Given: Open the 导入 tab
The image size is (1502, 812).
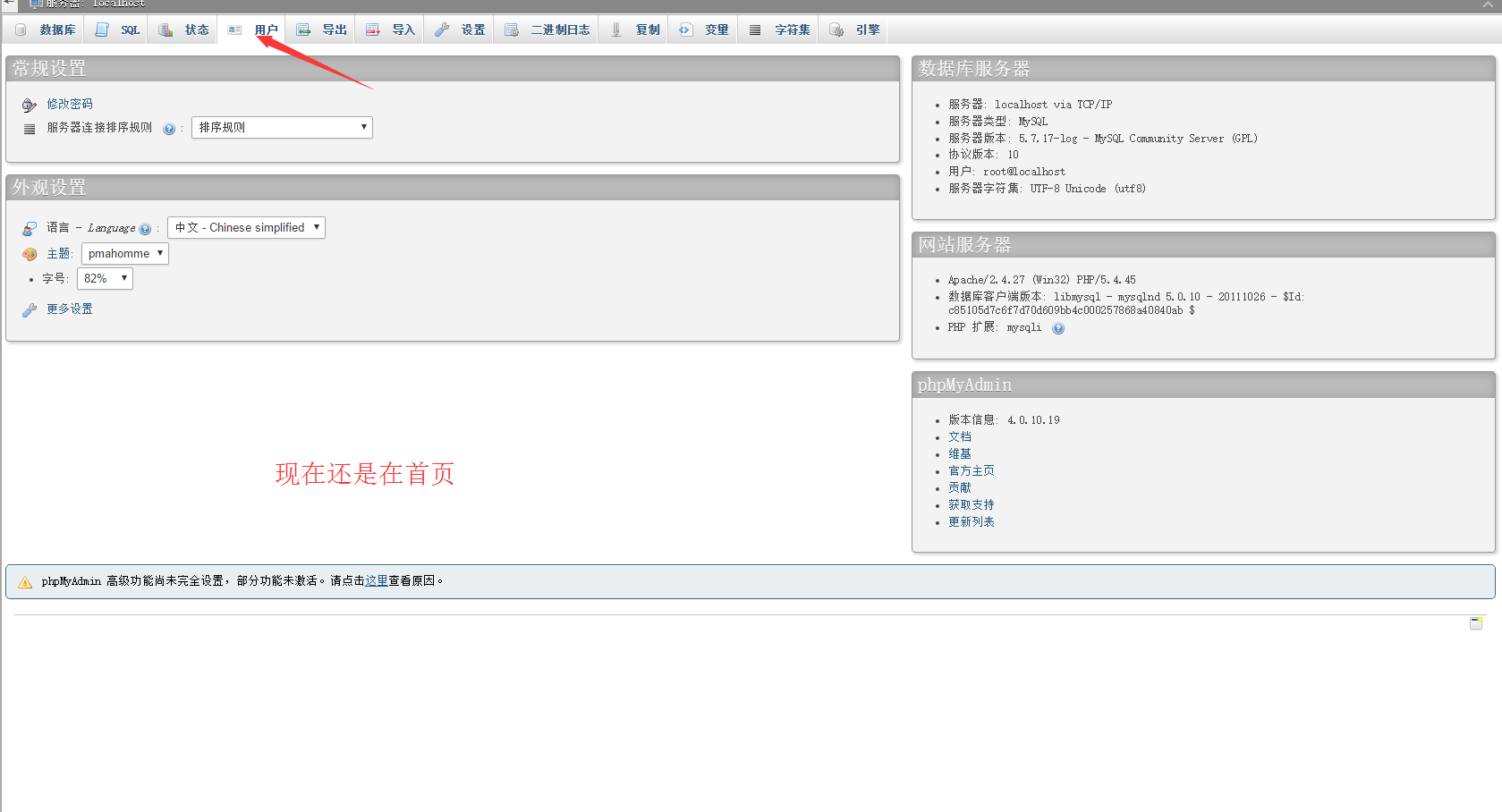Looking at the screenshot, I should pos(391,30).
